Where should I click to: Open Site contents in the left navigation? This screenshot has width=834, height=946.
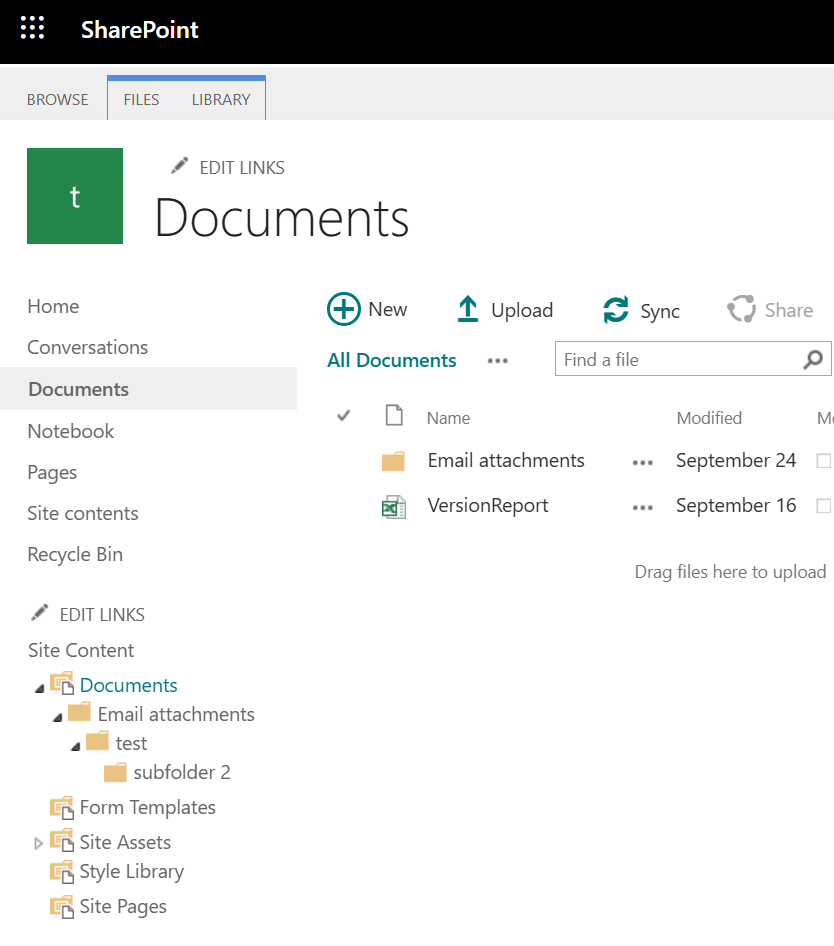click(83, 513)
